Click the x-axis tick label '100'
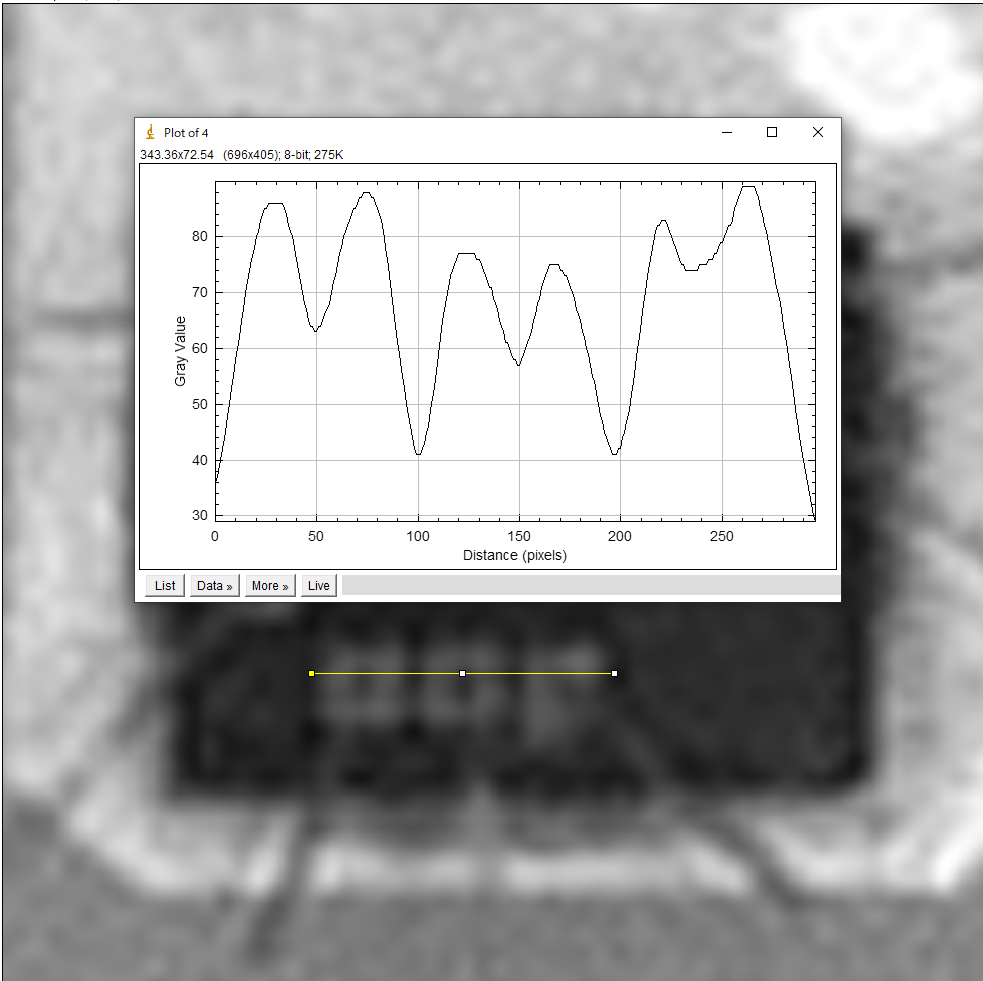This screenshot has height=981, width=983. click(418, 537)
